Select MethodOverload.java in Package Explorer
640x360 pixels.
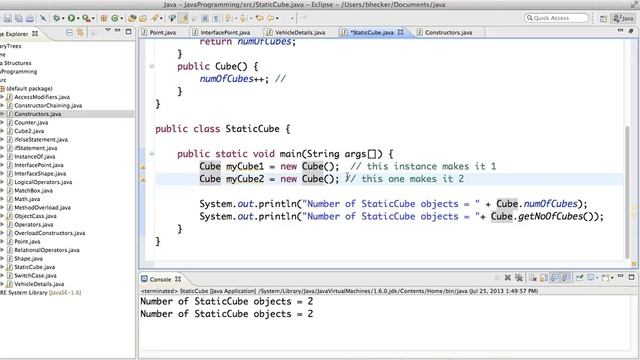pos(42,207)
